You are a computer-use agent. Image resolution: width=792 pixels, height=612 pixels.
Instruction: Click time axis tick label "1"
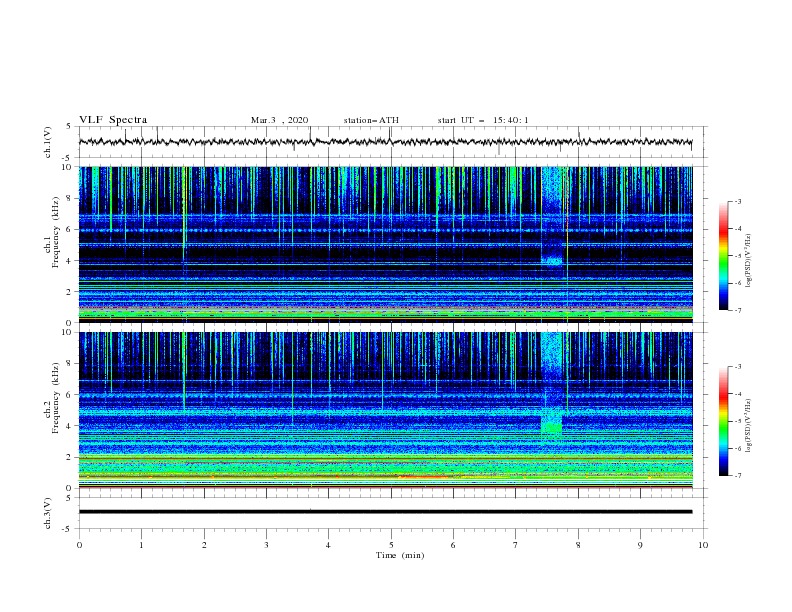[x=141, y=545]
